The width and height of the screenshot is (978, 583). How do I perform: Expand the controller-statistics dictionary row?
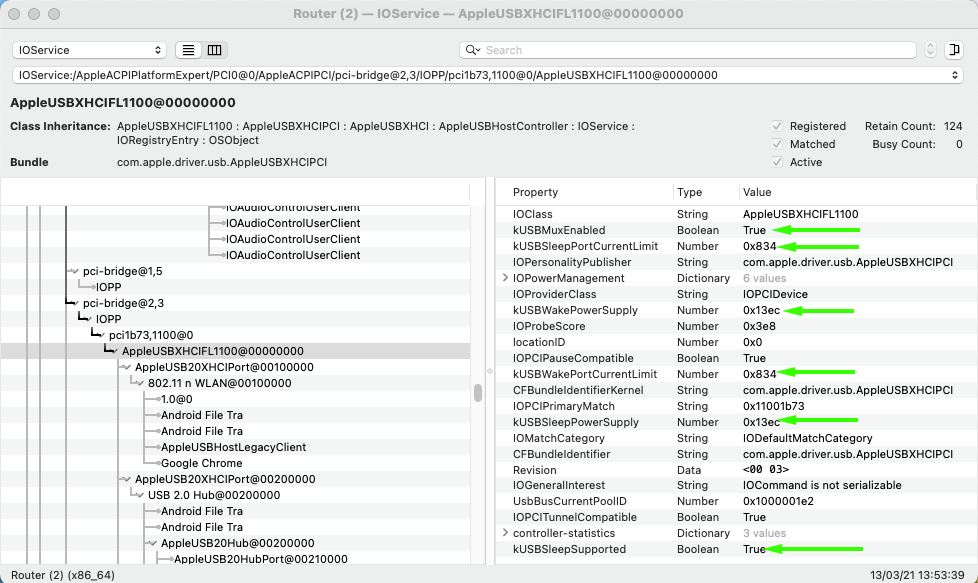[x=505, y=533]
